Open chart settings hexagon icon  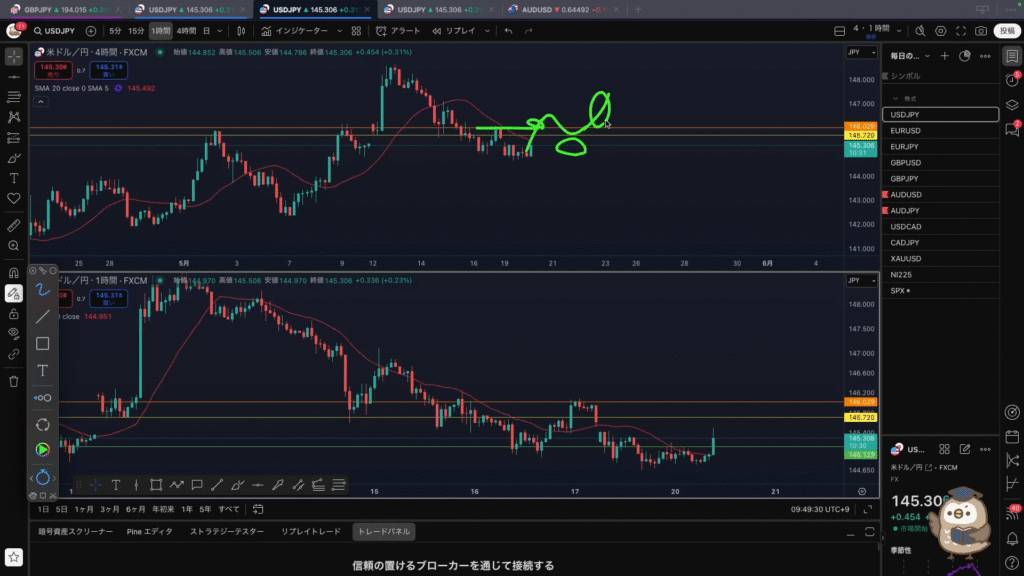coord(940,31)
